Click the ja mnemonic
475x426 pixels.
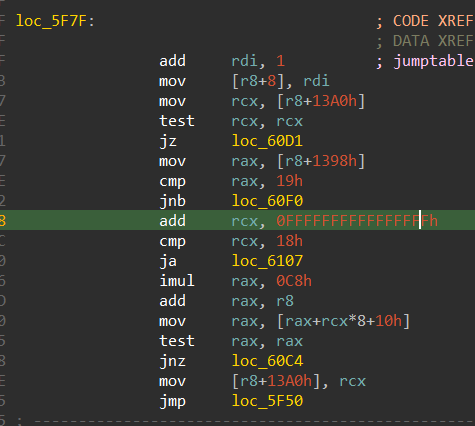[x=168, y=261]
